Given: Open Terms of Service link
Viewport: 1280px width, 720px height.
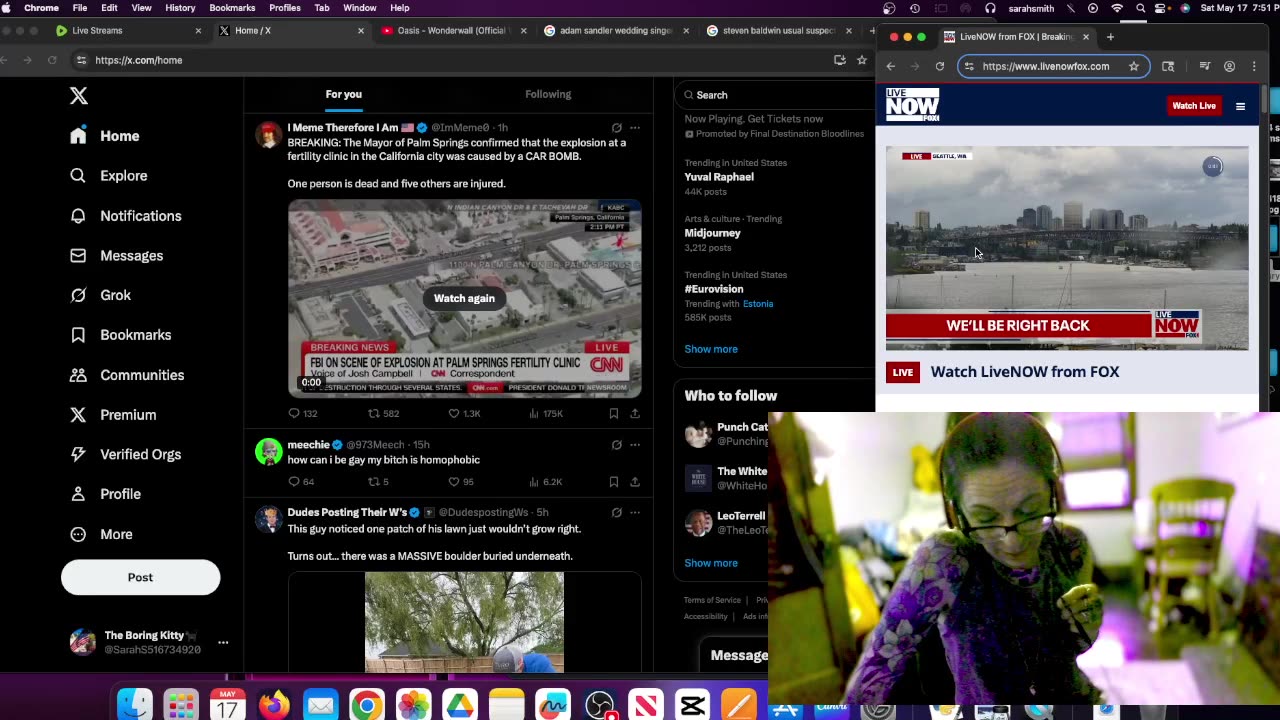Looking at the screenshot, I should point(712,600).
